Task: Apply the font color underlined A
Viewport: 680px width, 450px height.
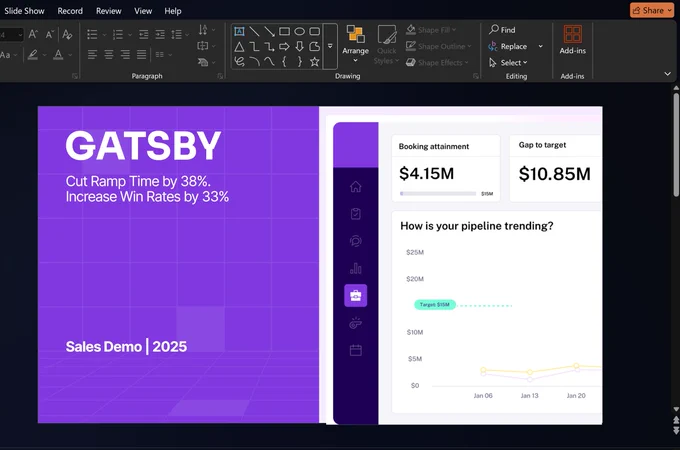Action: coord(58,55)
